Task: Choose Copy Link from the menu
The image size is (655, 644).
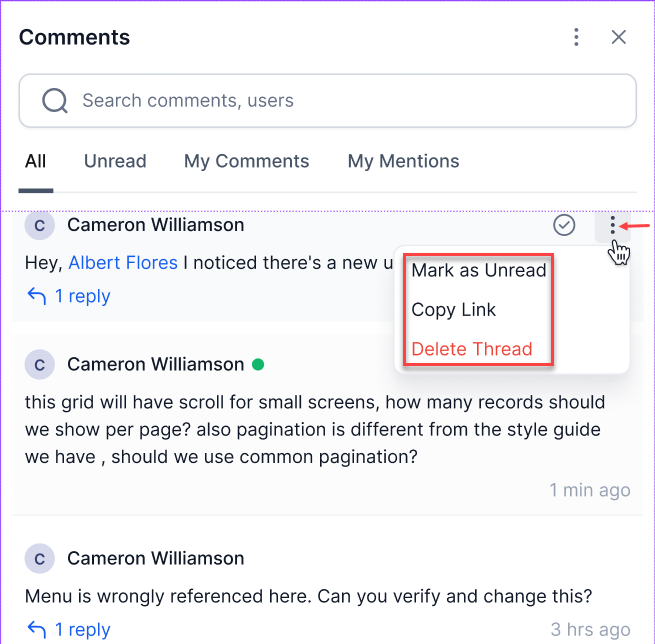Action: [x=453, y=310]
